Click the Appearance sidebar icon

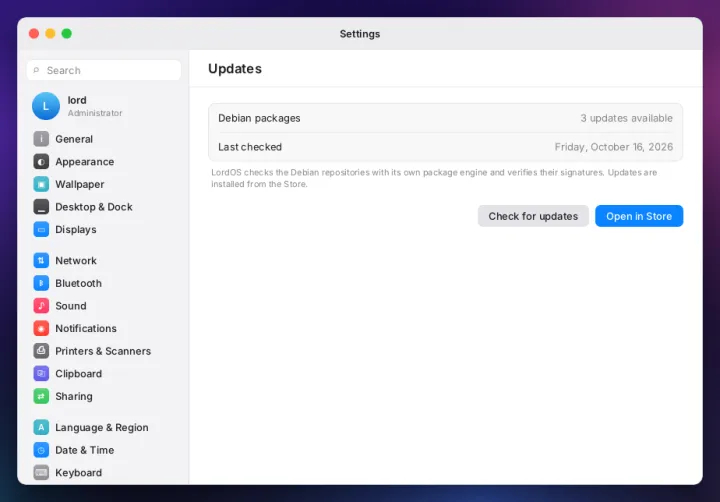tap(41, 162)
